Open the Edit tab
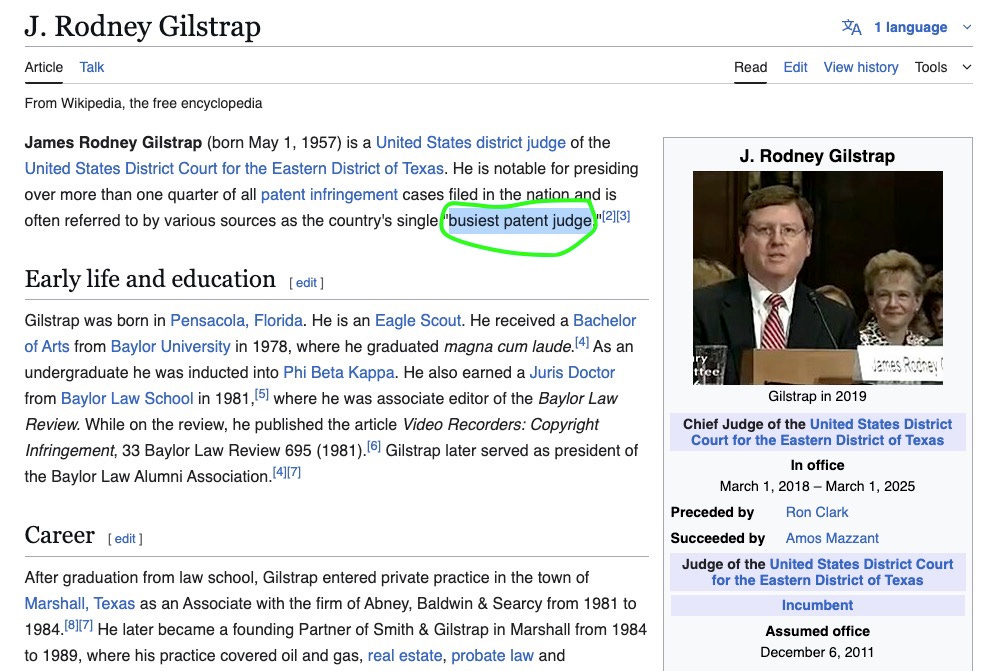 tap(795, 67)
